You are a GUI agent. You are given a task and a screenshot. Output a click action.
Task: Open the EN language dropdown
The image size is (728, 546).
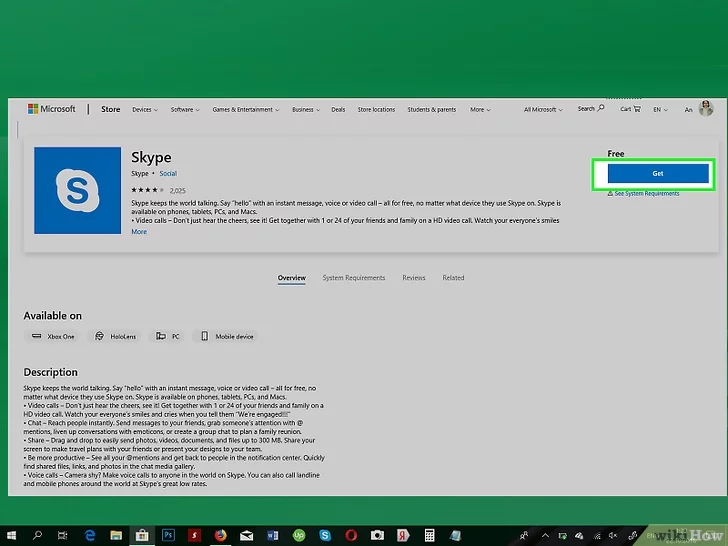point(660,110)
